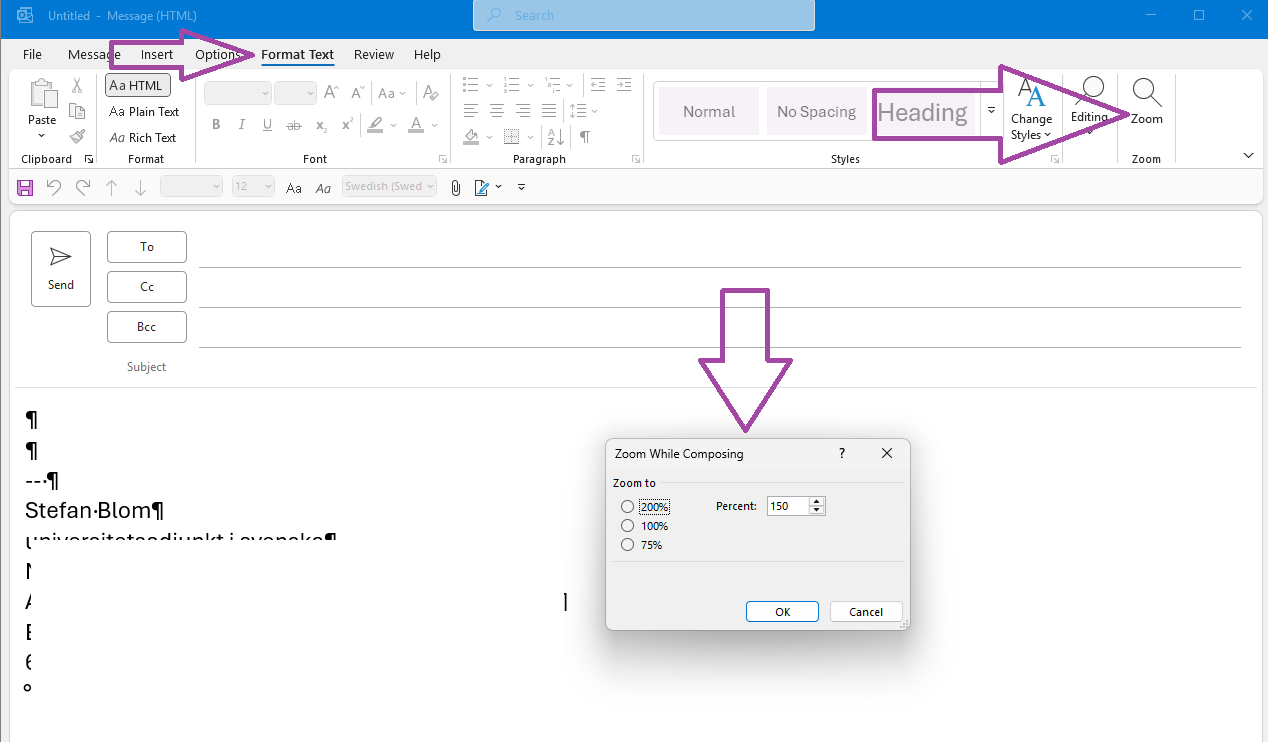
Task: Open the Zoom magnifier tool
Action: point(1147,102)
